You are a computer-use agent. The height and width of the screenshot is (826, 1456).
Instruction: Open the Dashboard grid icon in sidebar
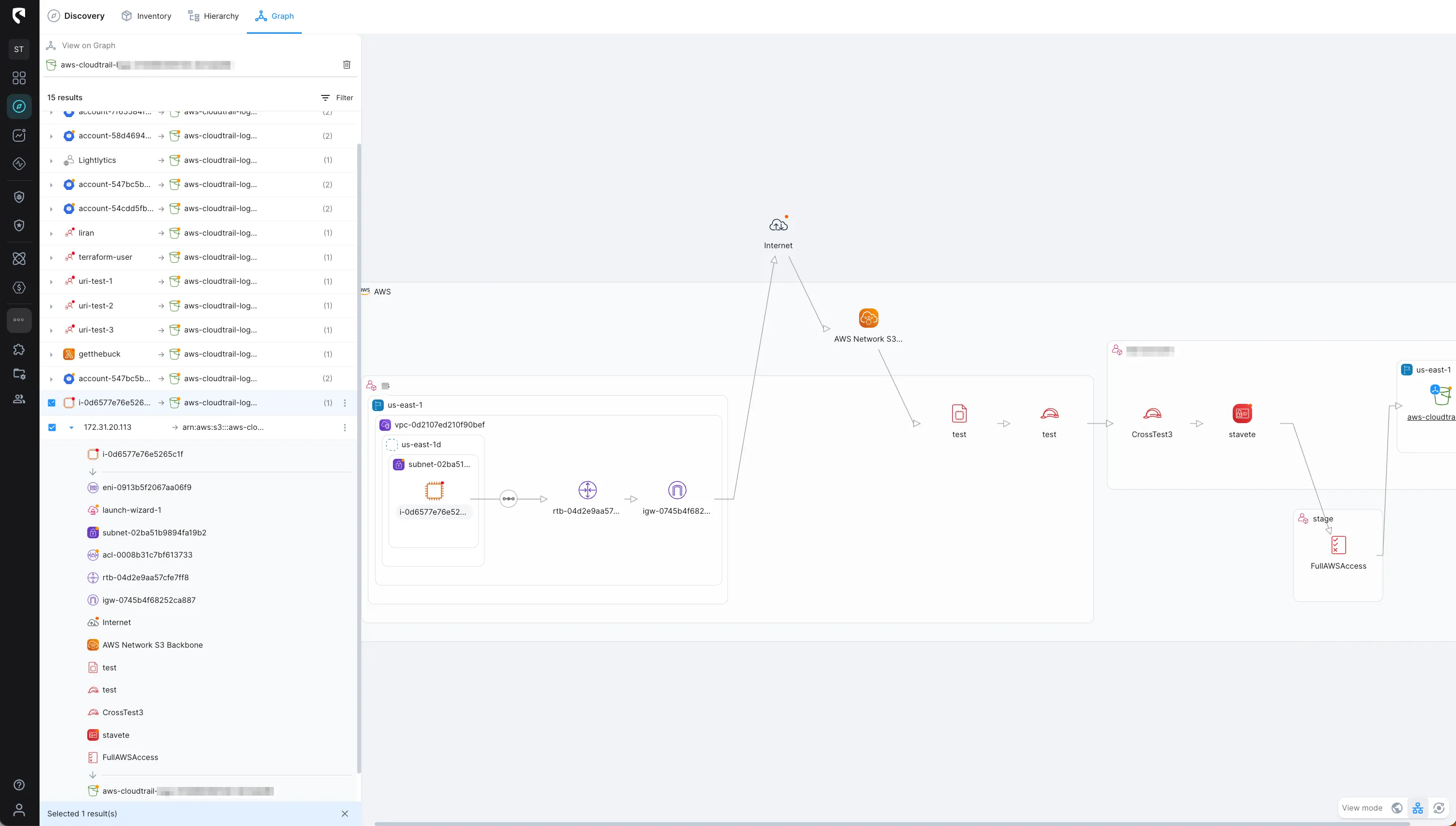(19, 78)
